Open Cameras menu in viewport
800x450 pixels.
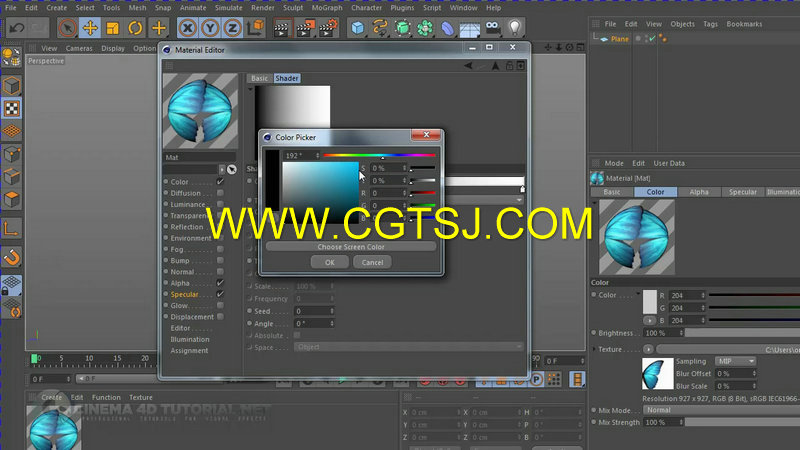[79, 48]
